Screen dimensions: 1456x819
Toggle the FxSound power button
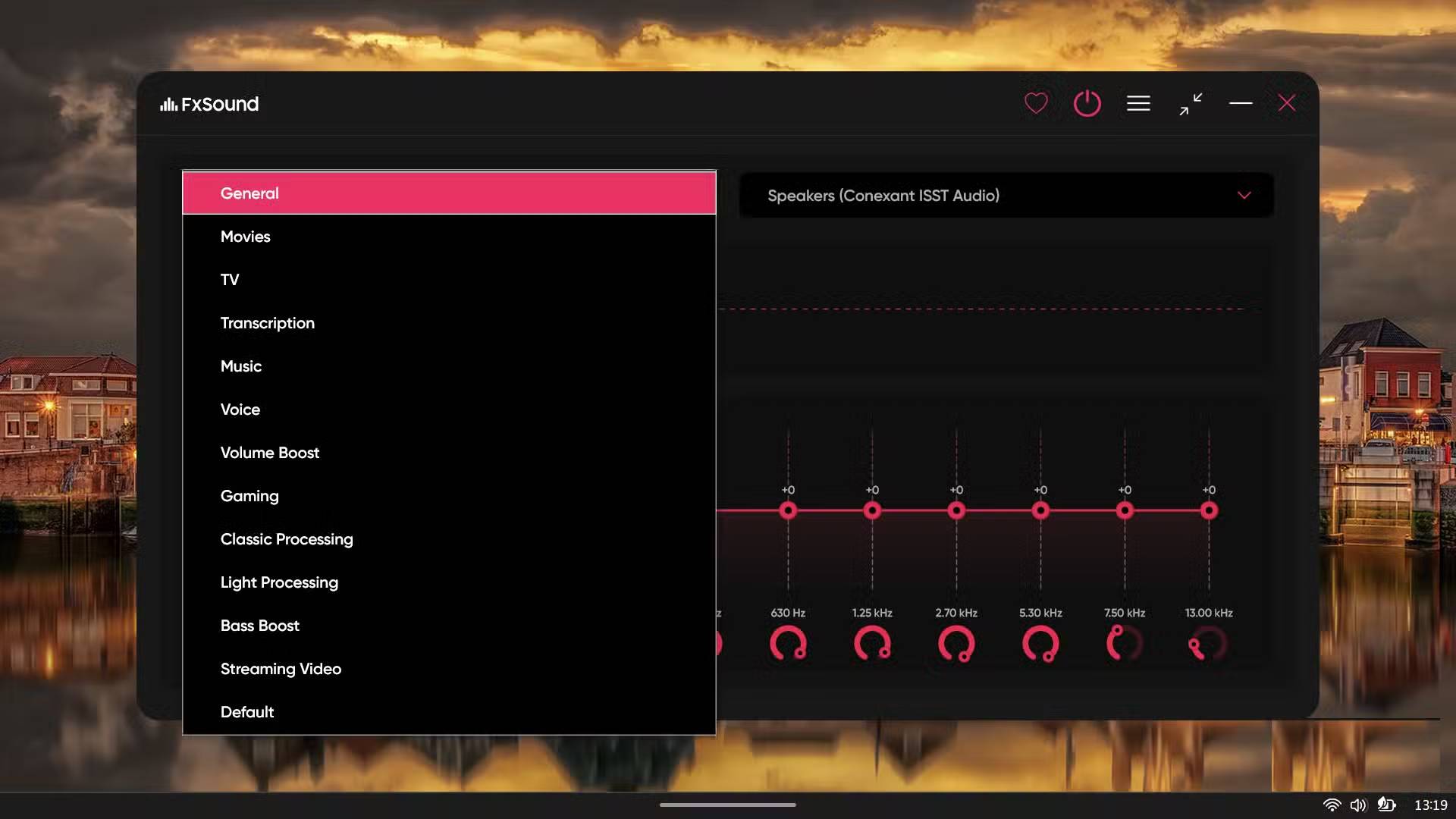(1087, 103)
